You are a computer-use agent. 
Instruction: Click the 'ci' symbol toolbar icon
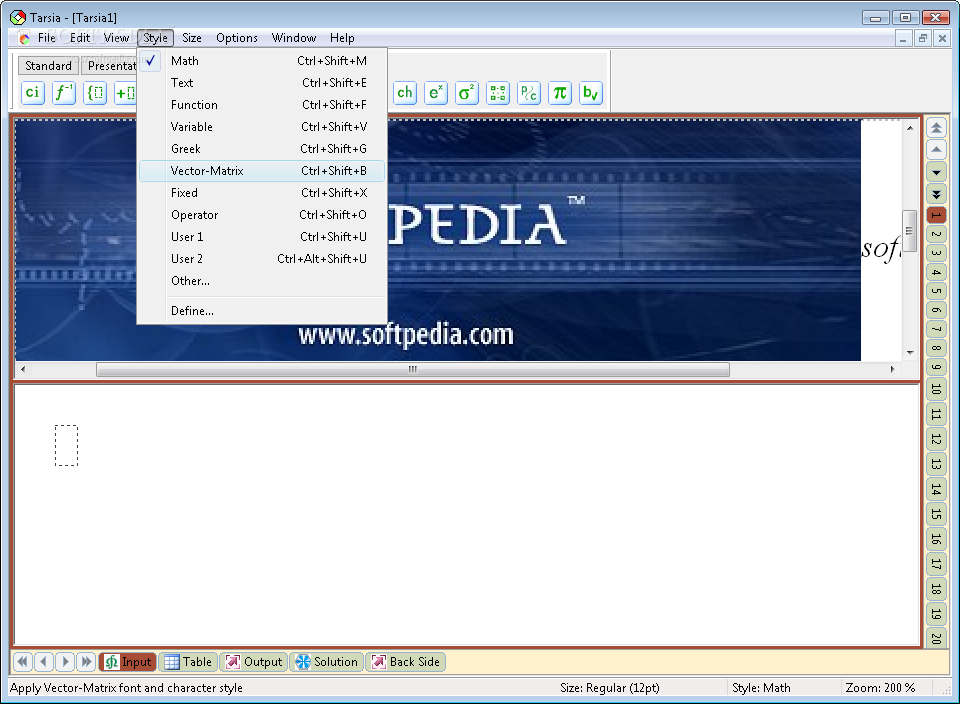(x=32, y=93)
